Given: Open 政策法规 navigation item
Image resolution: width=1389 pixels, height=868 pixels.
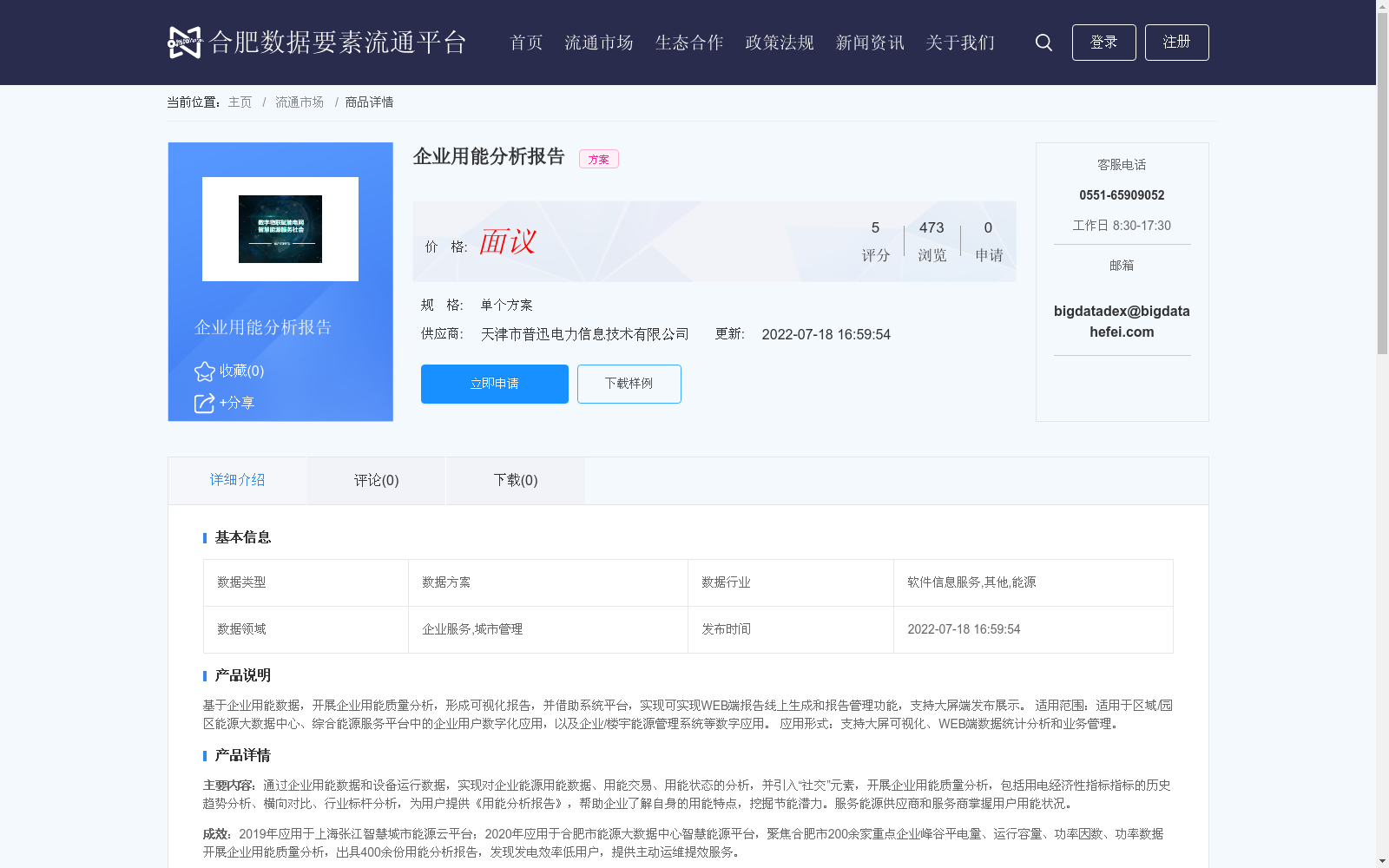Looking at the screenshot, I should tap(780, 43).
